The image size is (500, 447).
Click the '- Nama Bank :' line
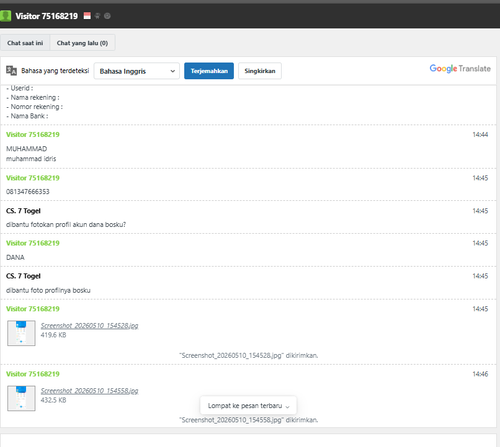tap(27, 116)
